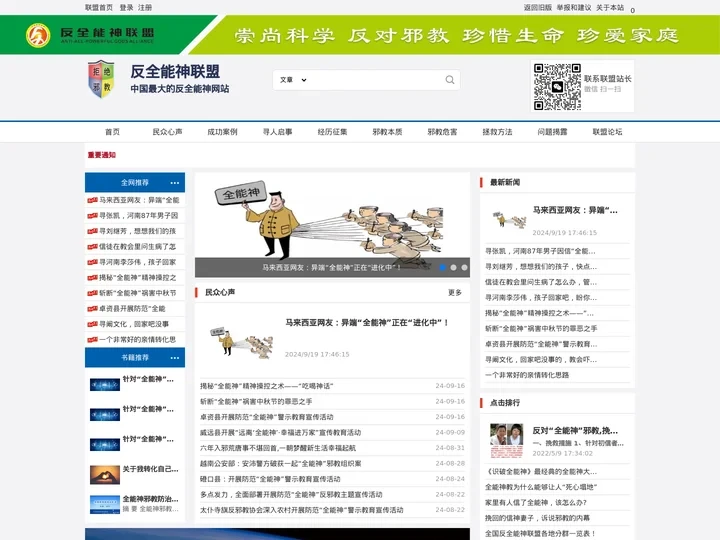Open article 威远县开展"远离'全能神'·幸福进万家"
The height and width of the screenshot is (540, 720).
pos(281,433)
